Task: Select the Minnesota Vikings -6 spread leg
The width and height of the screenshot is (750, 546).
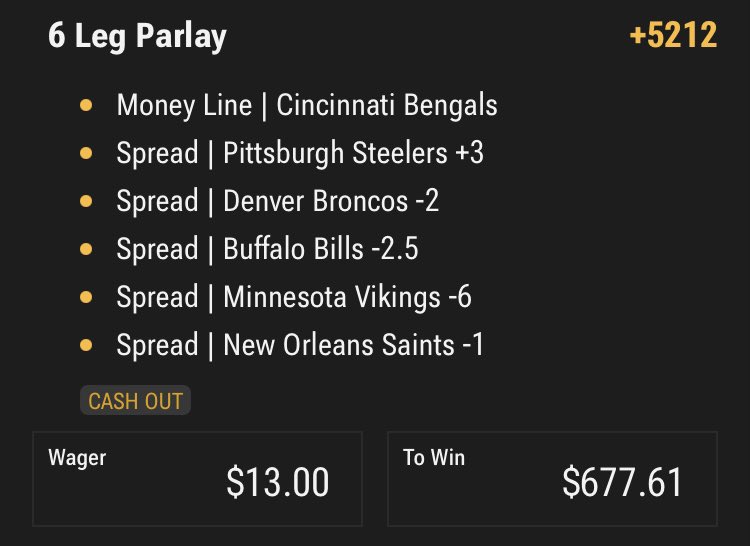Action: [294, 296]
